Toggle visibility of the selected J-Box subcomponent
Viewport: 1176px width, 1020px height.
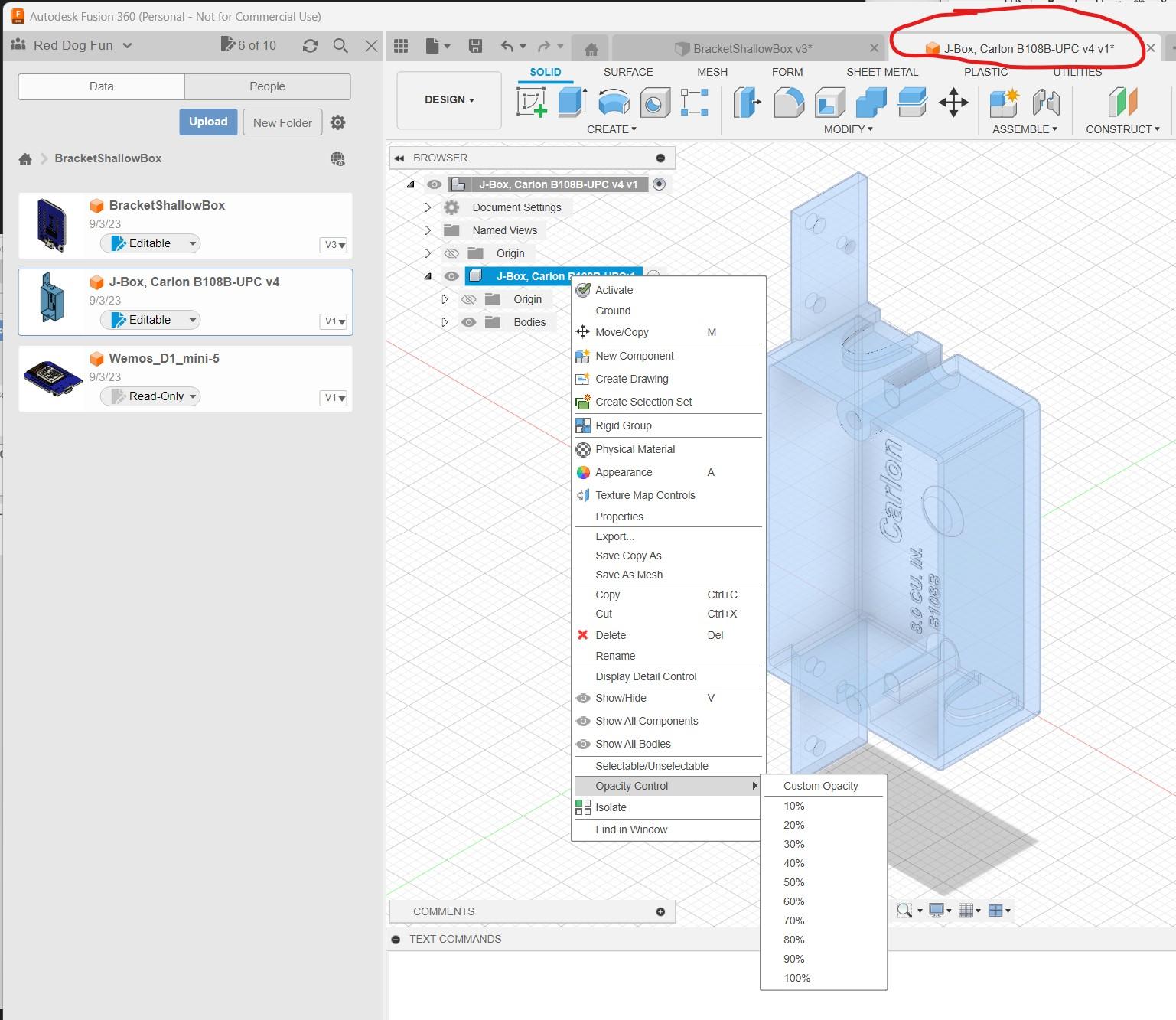[451, 276]
